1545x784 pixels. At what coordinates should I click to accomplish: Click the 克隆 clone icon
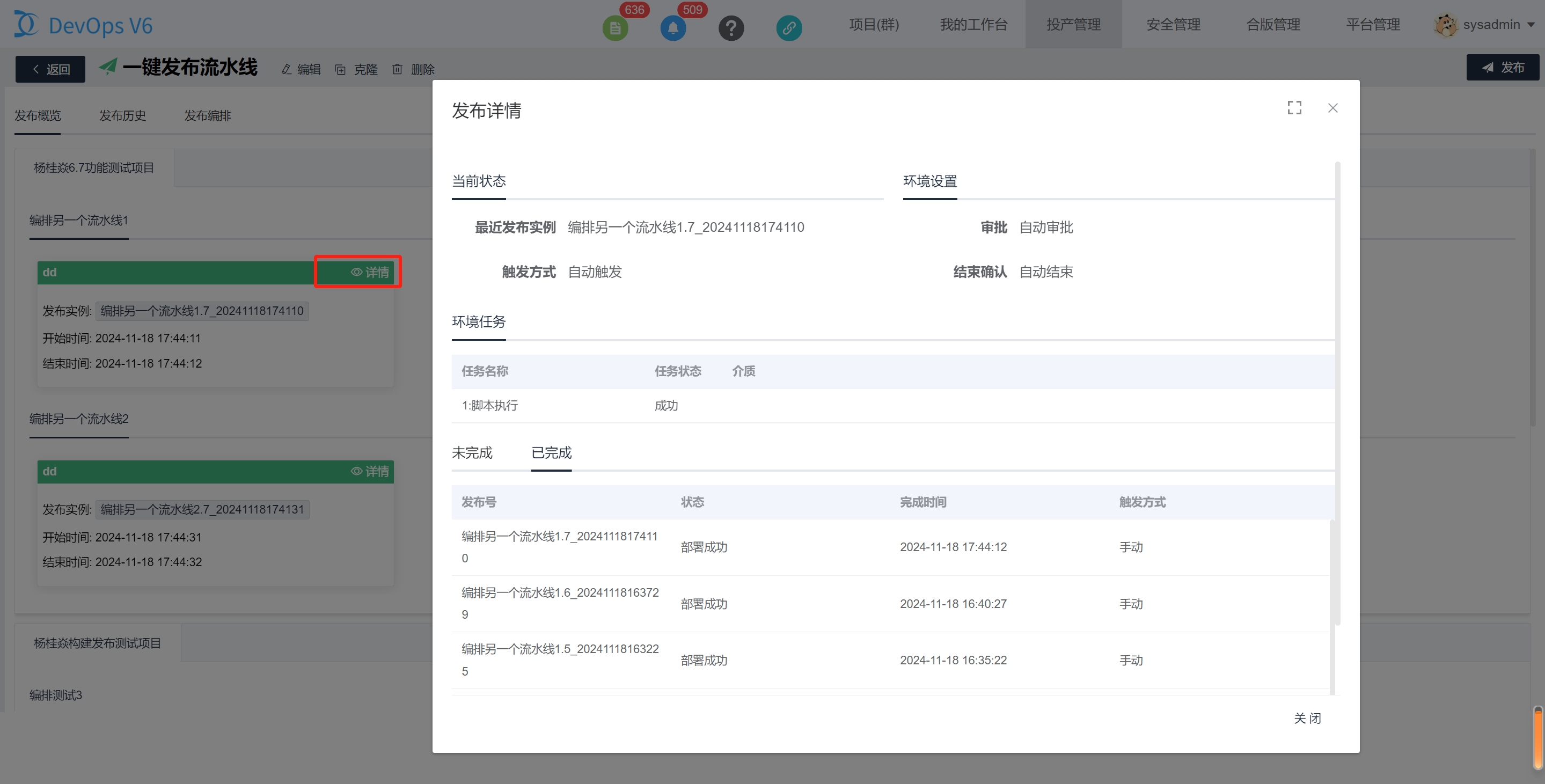[340, 70]
